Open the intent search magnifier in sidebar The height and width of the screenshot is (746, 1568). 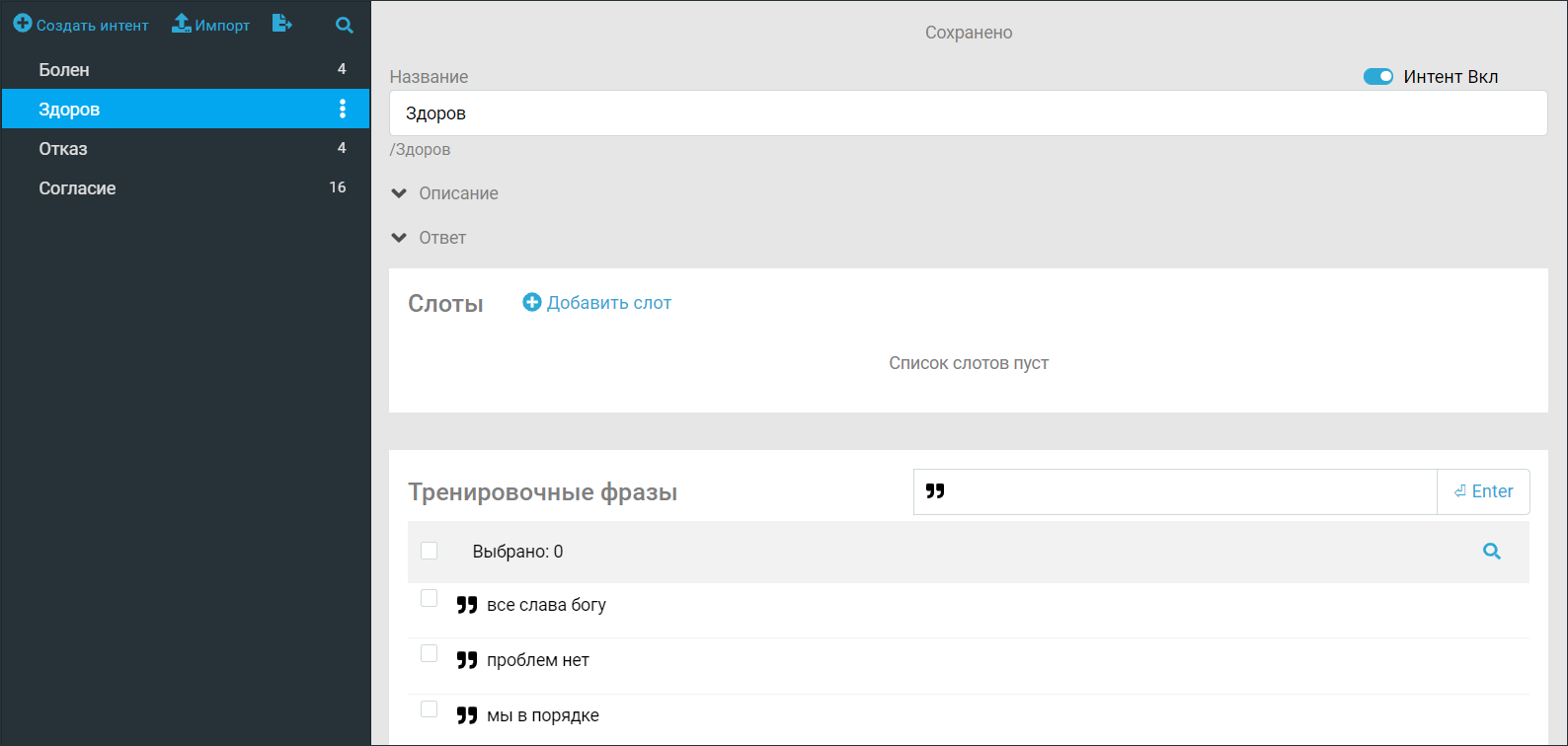click(345, 26)
